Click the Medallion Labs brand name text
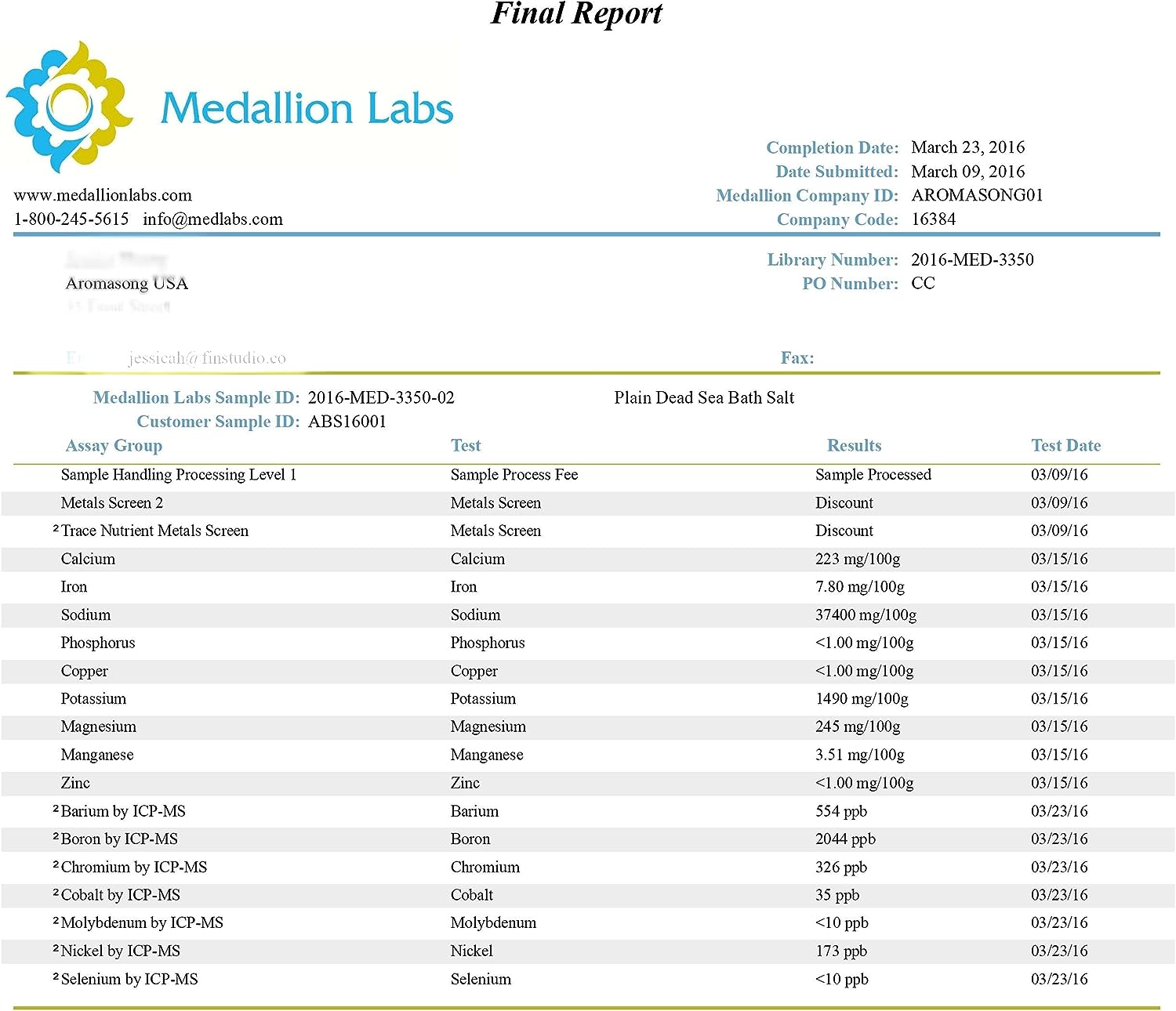Screen dimensions: 1176x1011 click(307, 108)
